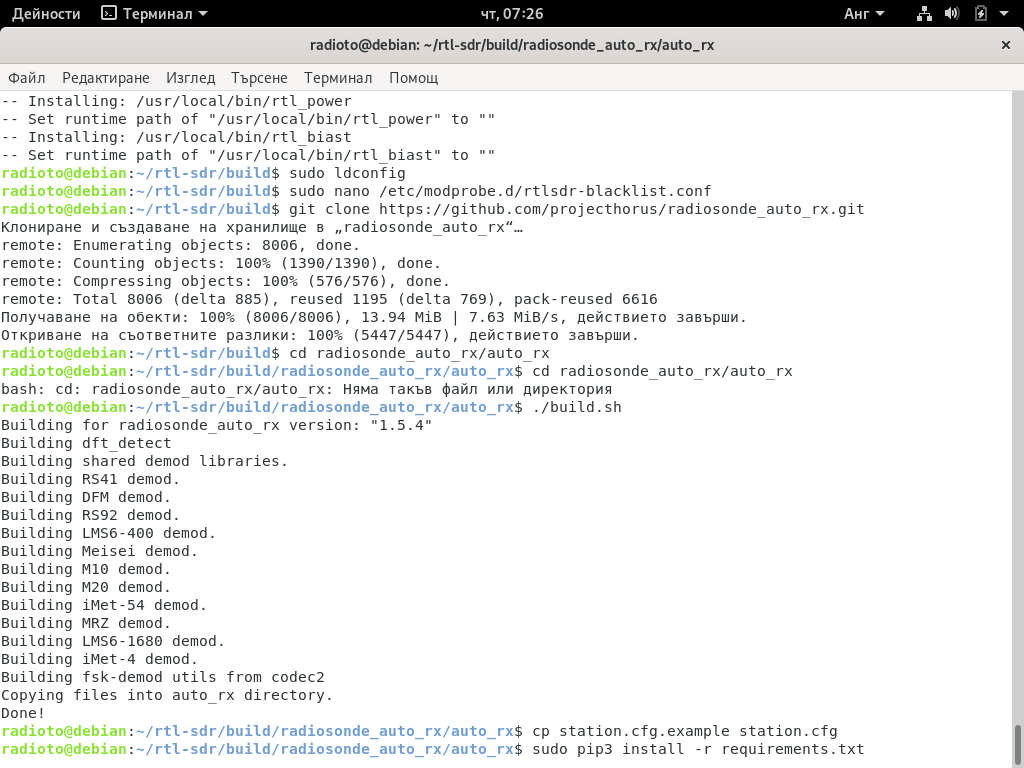Click the wired network status icon

point(924,14)
